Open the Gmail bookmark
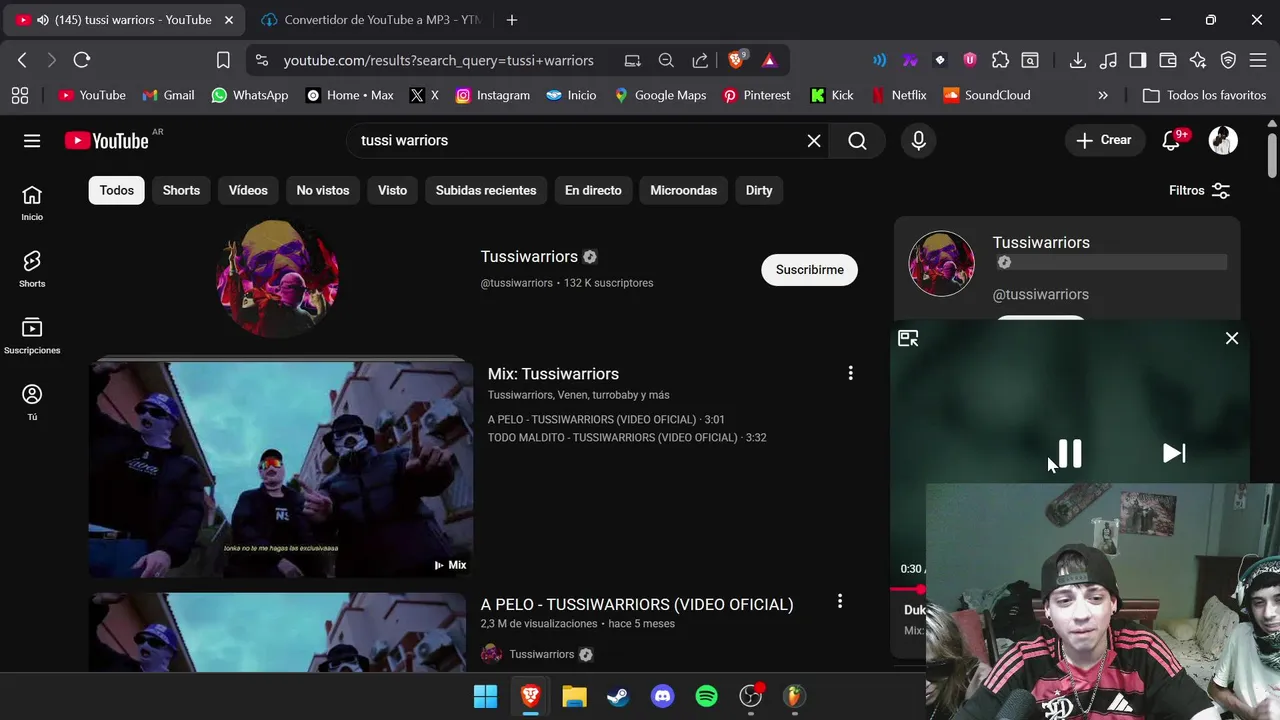Screen dimensions: 1280x720 (x=168, y=95)
